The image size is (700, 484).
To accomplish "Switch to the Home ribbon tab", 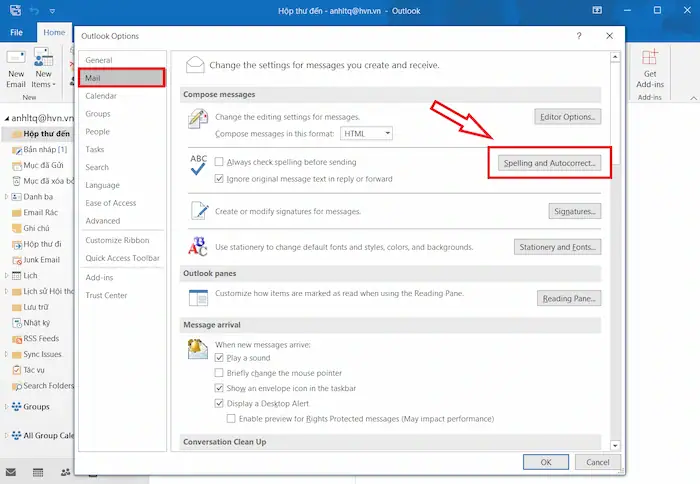I will pyautogui.click(x=54, y=33).
